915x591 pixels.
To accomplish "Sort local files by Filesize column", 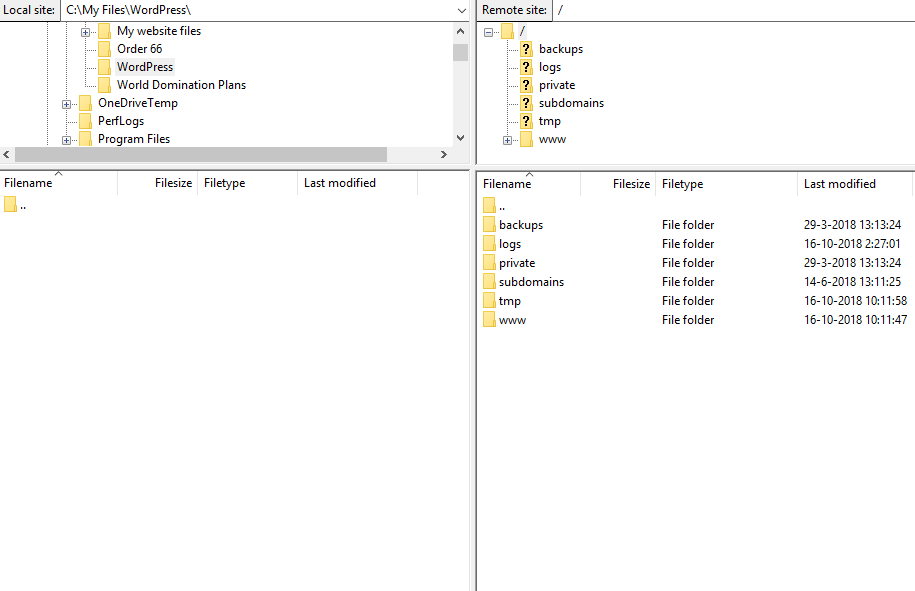I will click(158, 183).
